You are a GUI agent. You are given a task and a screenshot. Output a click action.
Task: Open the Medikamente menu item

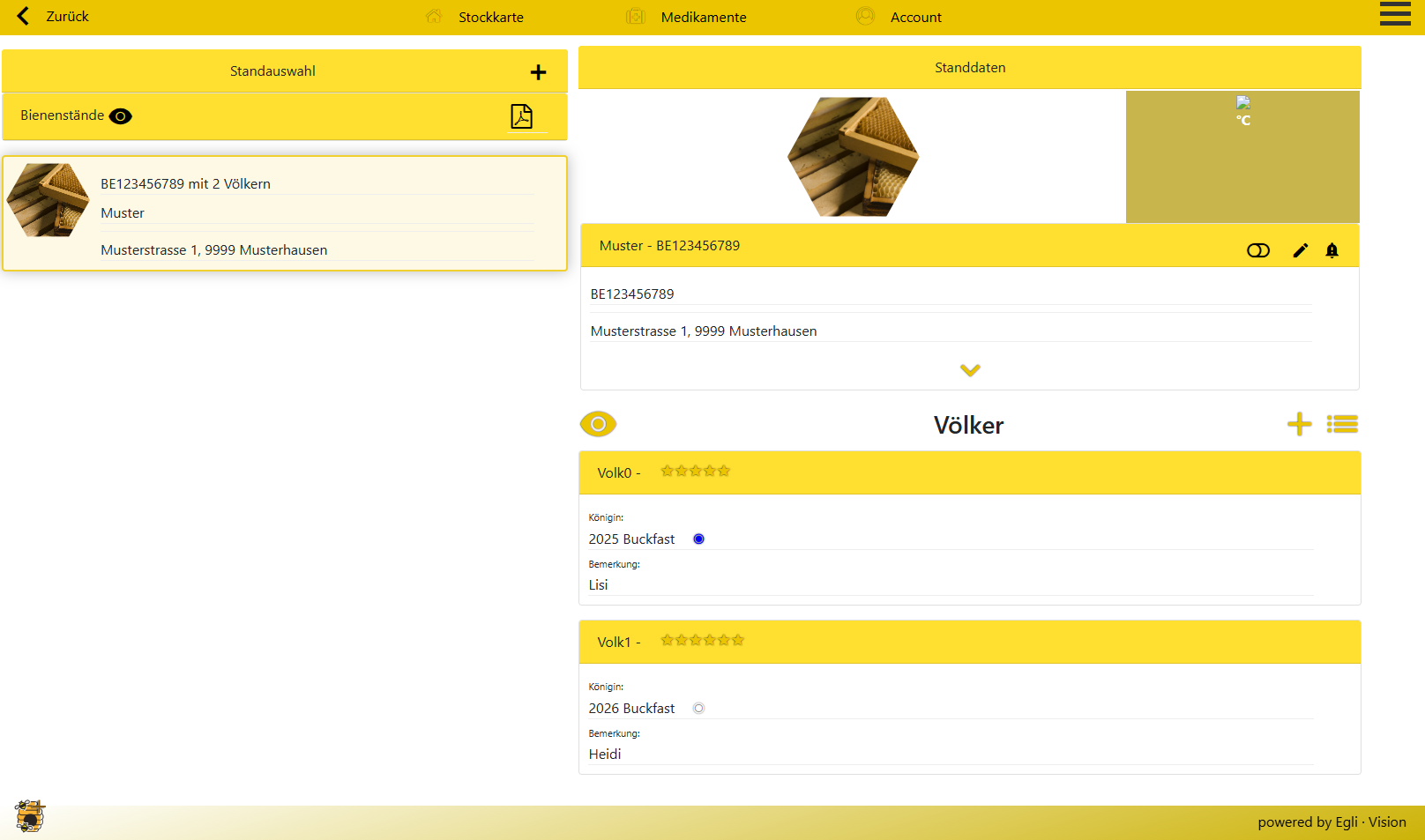tap(703, 17)
